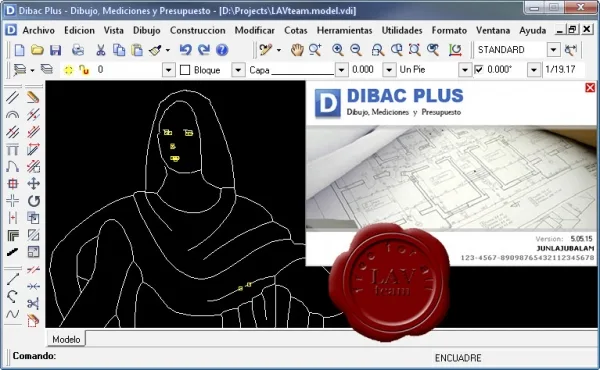600x370 pixels.
Task: Regenerate the drawing view
Action: coord(455,50)
